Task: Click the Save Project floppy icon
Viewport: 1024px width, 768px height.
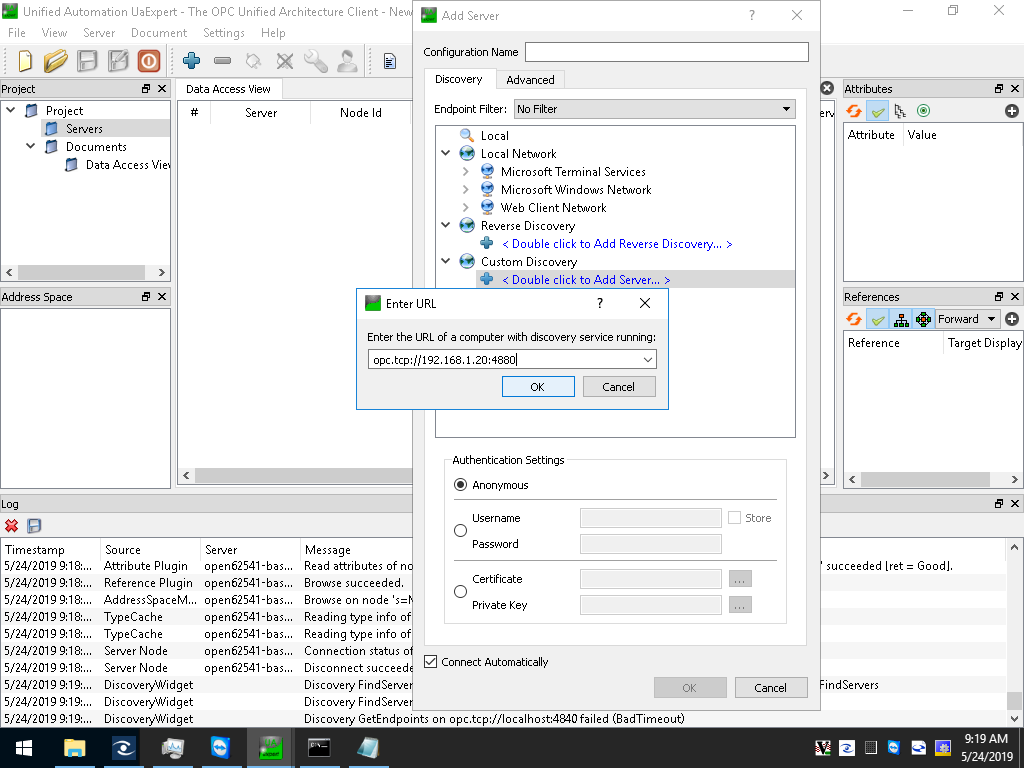Action: (x=87, y=61)
